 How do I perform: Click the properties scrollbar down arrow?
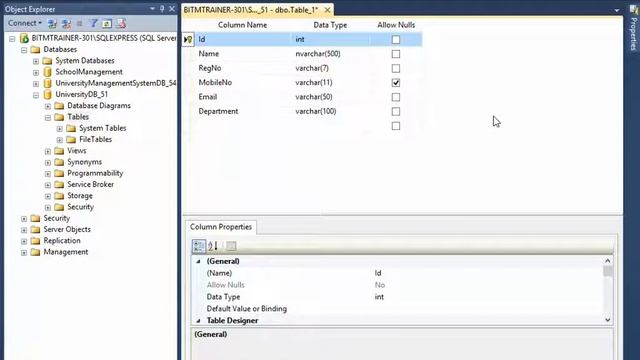(x=608, y=320)
